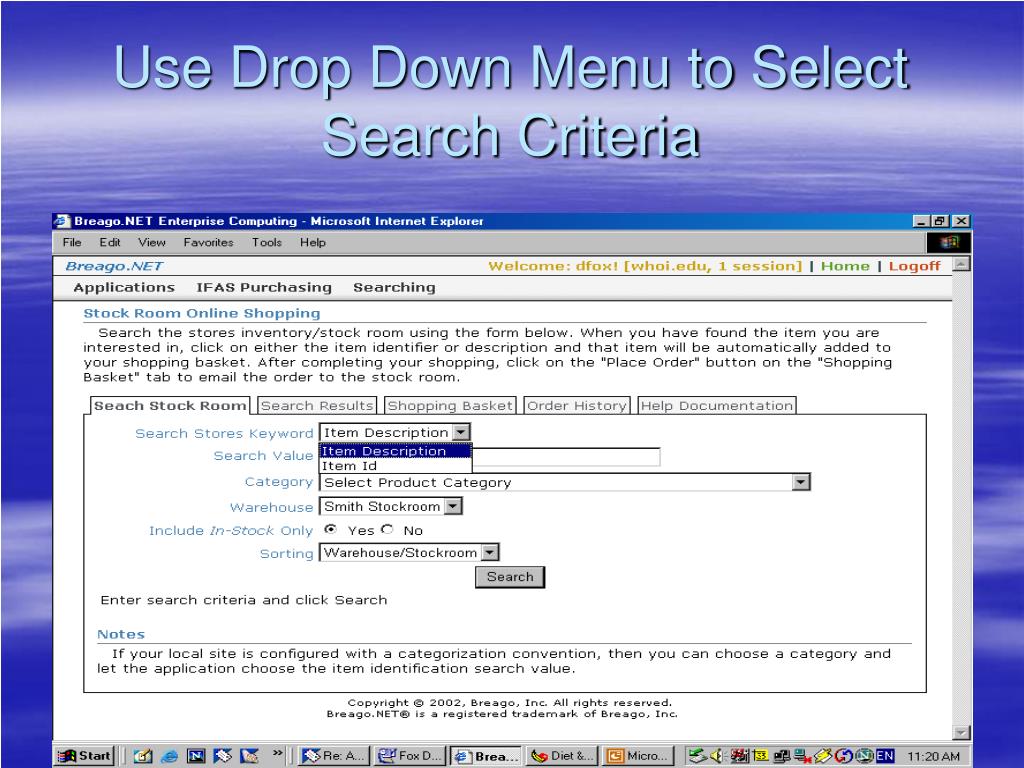Screen dimensions: 1024x768
Task: Click the 'Stock Room Online Shopping' heading
Action: (202, 313)
